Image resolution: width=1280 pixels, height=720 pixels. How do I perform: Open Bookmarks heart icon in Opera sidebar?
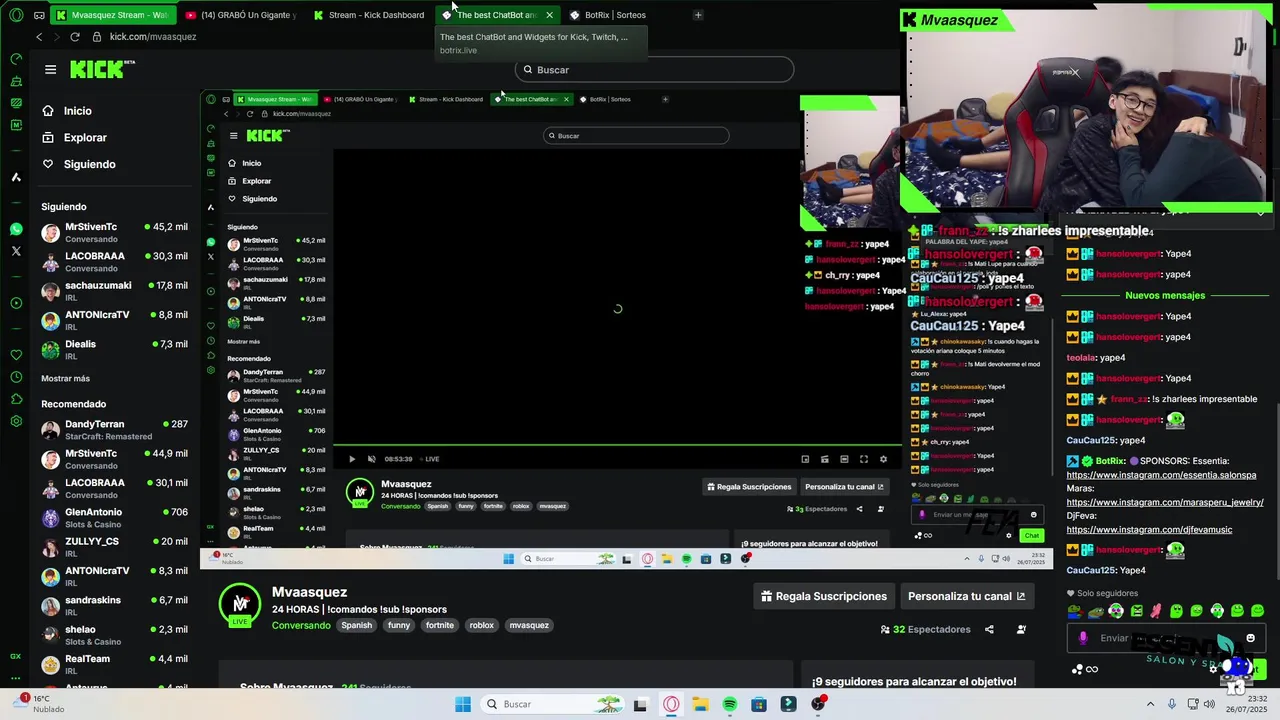point(16,355)
